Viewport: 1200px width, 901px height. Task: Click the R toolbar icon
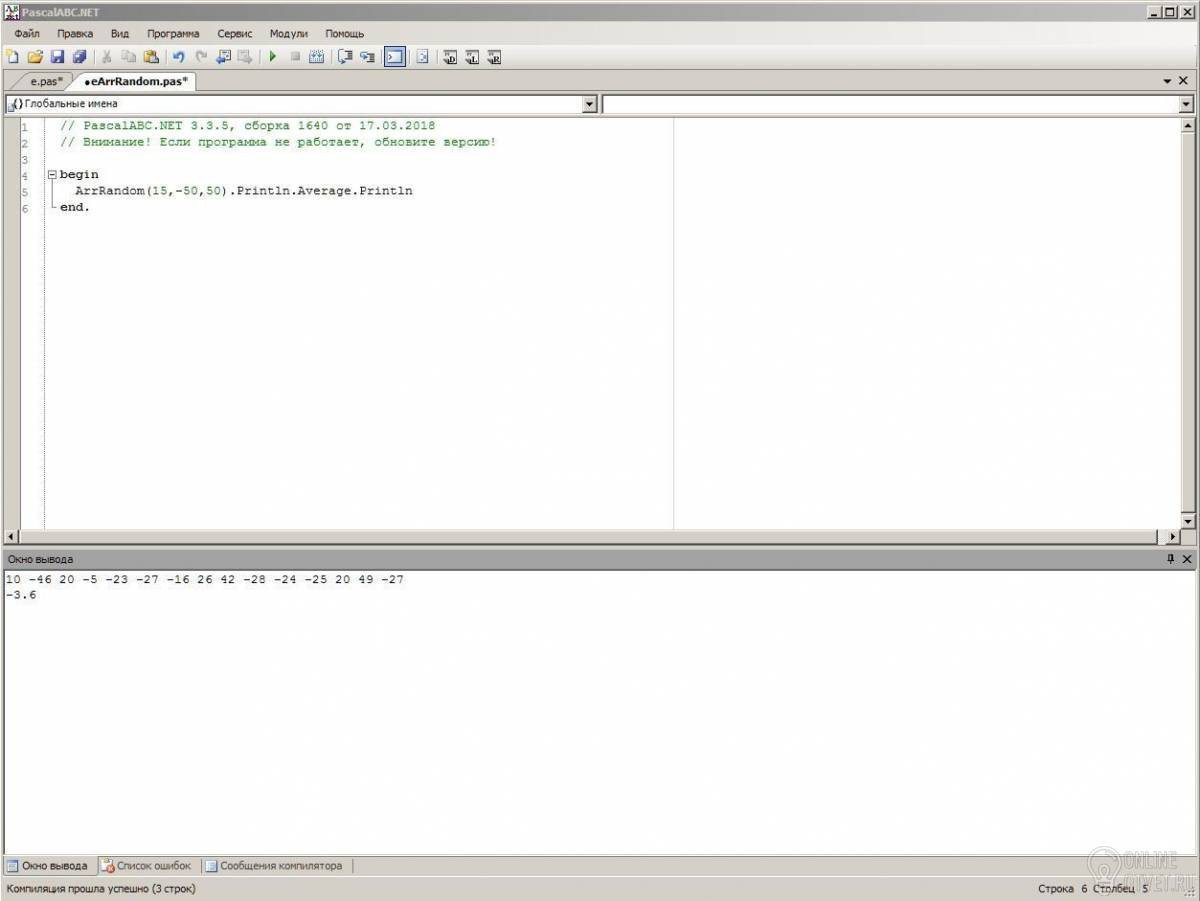494,57
